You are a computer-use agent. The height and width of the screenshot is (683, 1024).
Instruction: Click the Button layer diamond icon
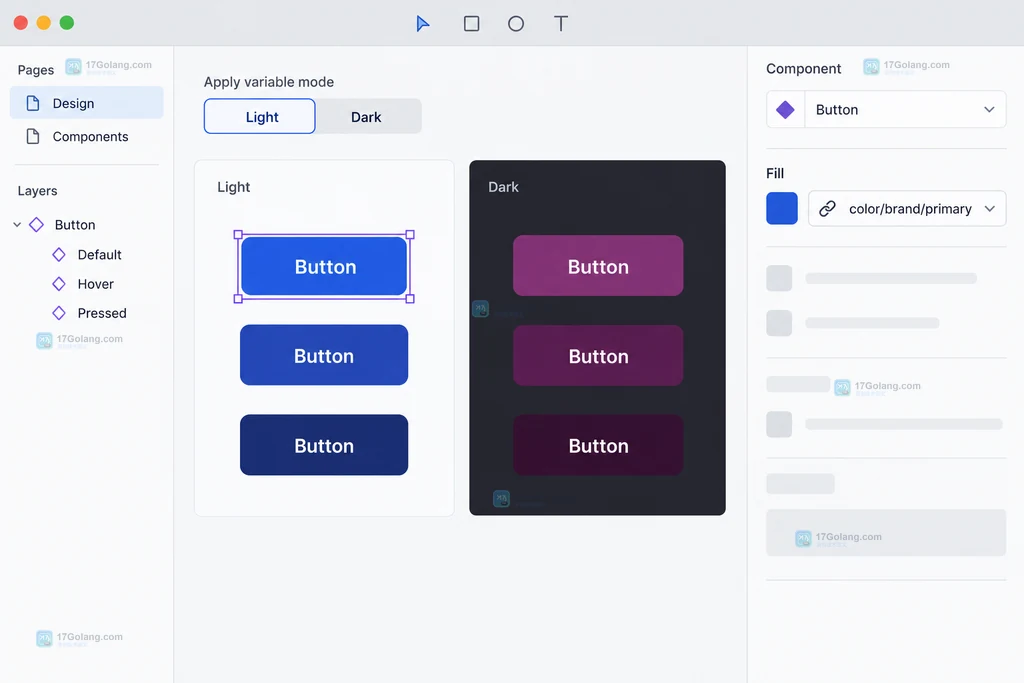37,225
